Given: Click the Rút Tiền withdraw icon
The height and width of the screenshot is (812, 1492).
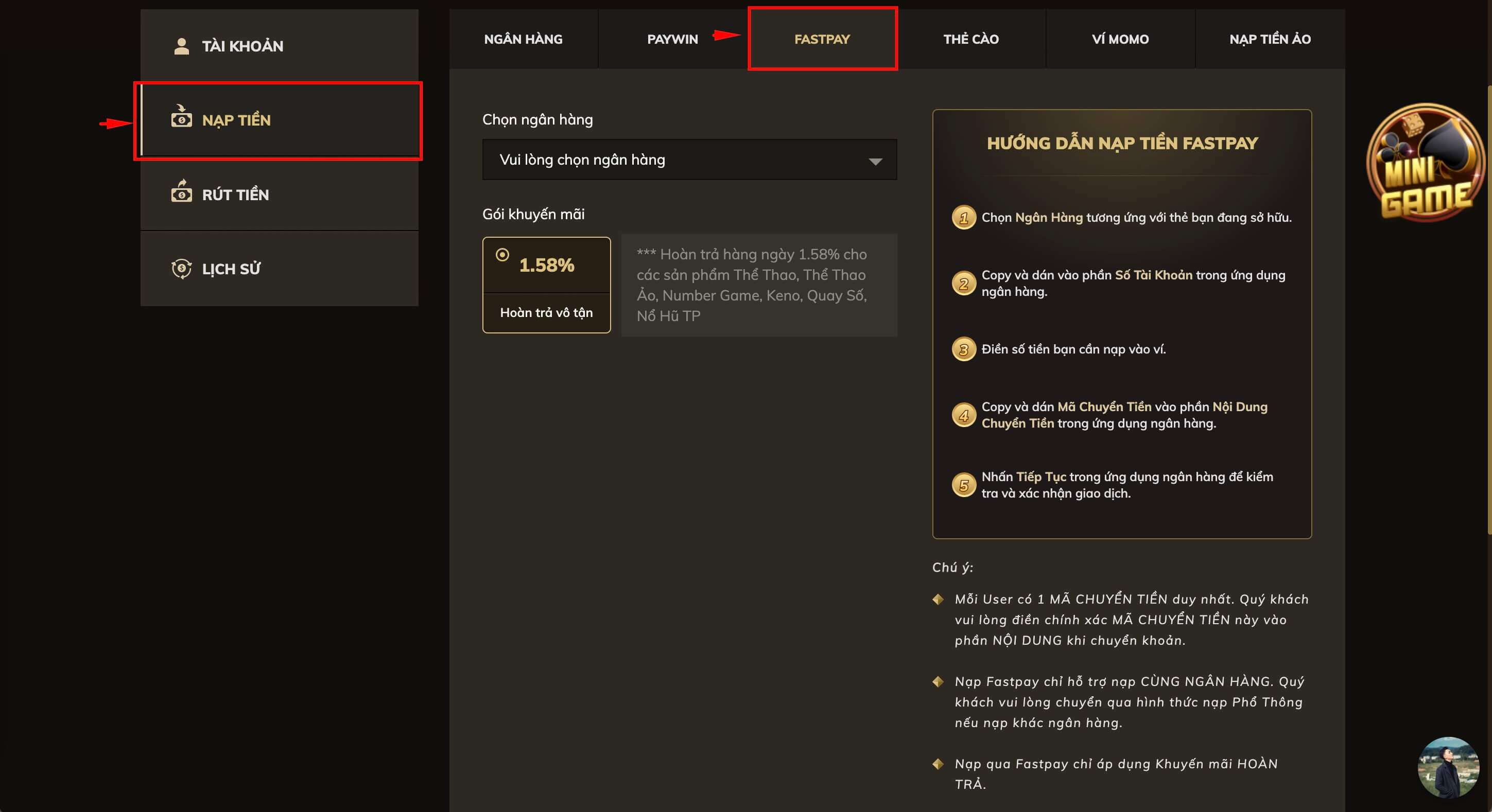Looking at the screenshot, I should pos(181,190).
